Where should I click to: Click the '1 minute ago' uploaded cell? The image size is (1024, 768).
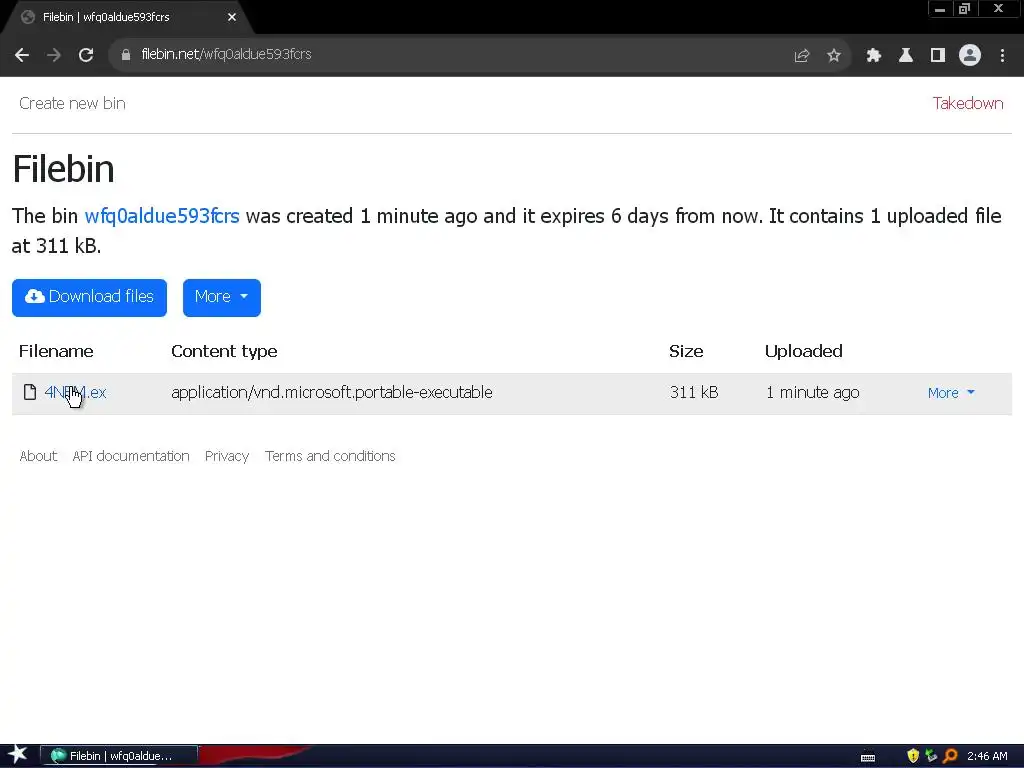[x=812, y=392]
